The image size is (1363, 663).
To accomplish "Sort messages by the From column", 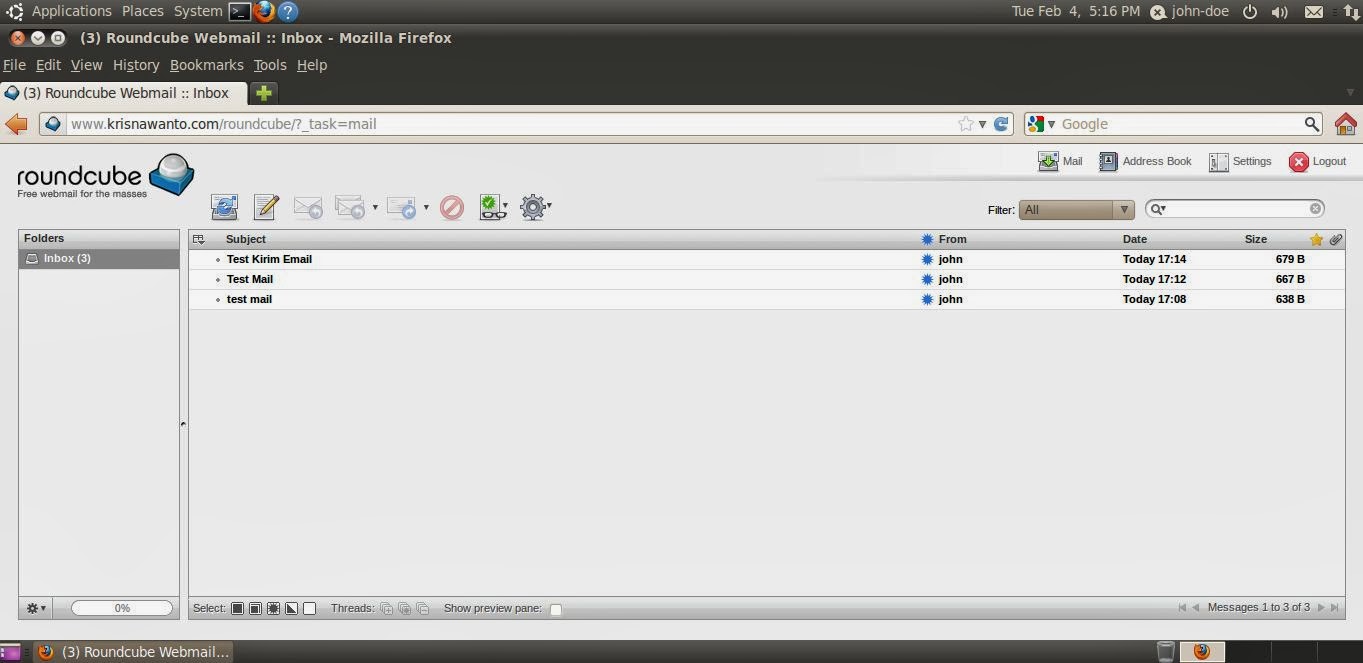I will click(952, 239).
